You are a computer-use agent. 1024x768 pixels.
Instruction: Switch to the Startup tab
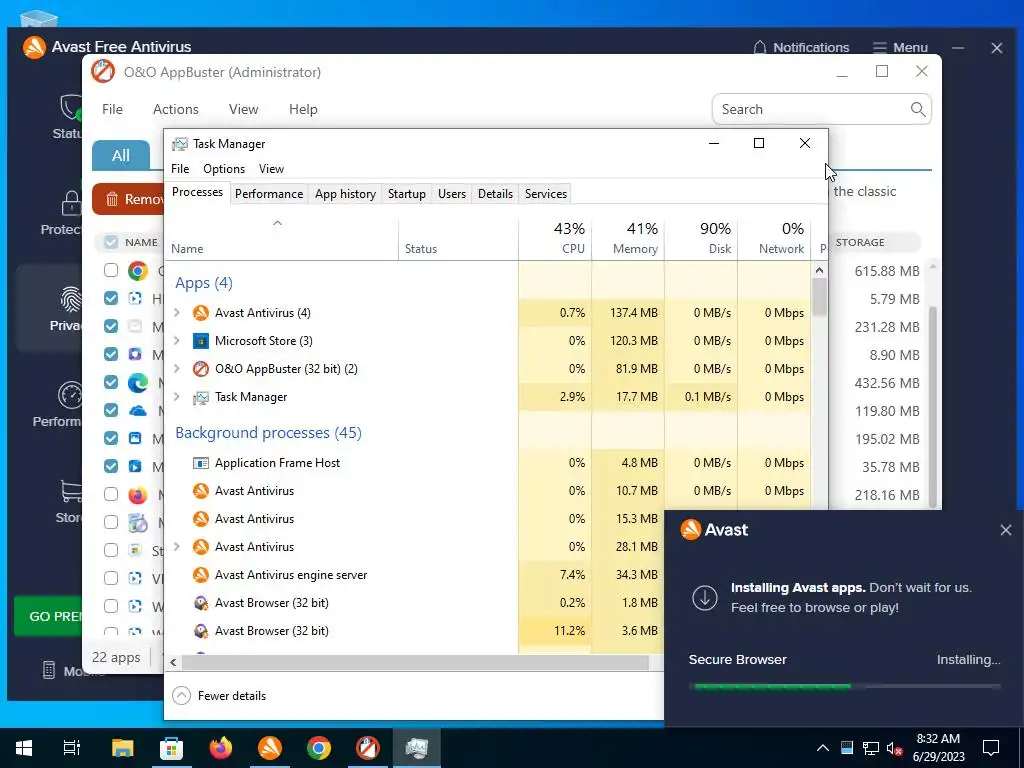point(407,194)
